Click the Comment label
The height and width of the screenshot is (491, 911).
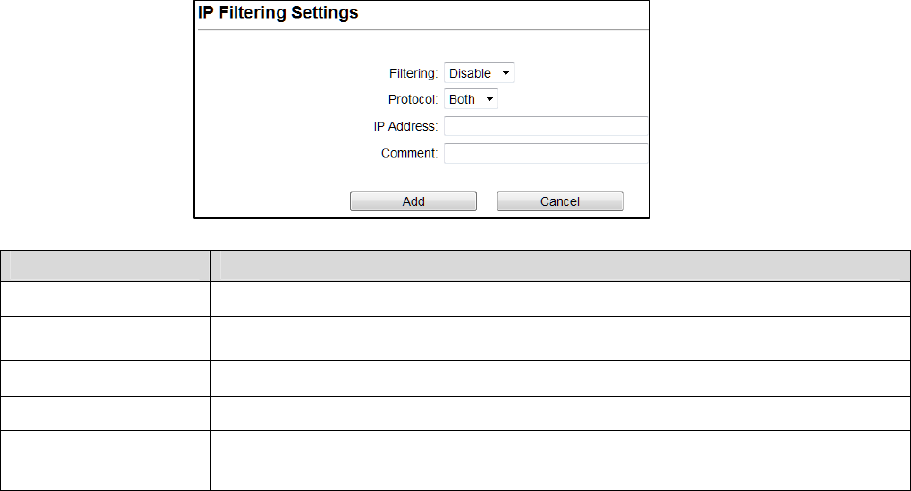point(410,154)
